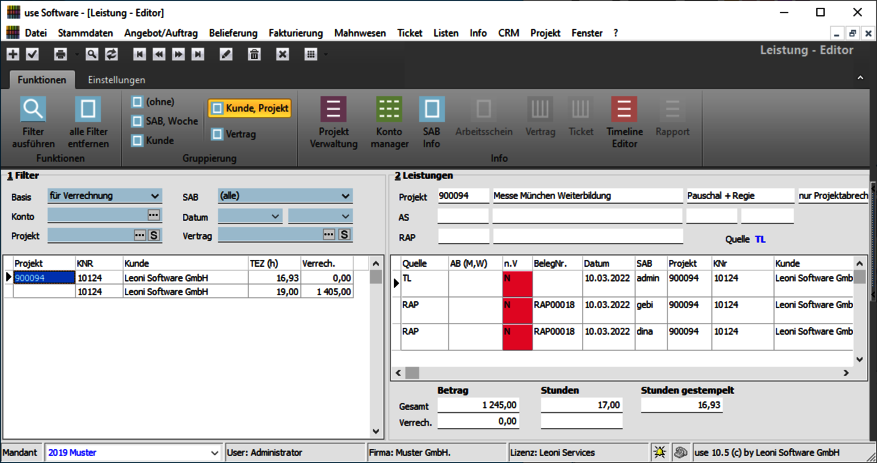The width and height of the screenshot is (877, 463).
Task: Open the Timeline Editor
Action: [x=624, y=123]
